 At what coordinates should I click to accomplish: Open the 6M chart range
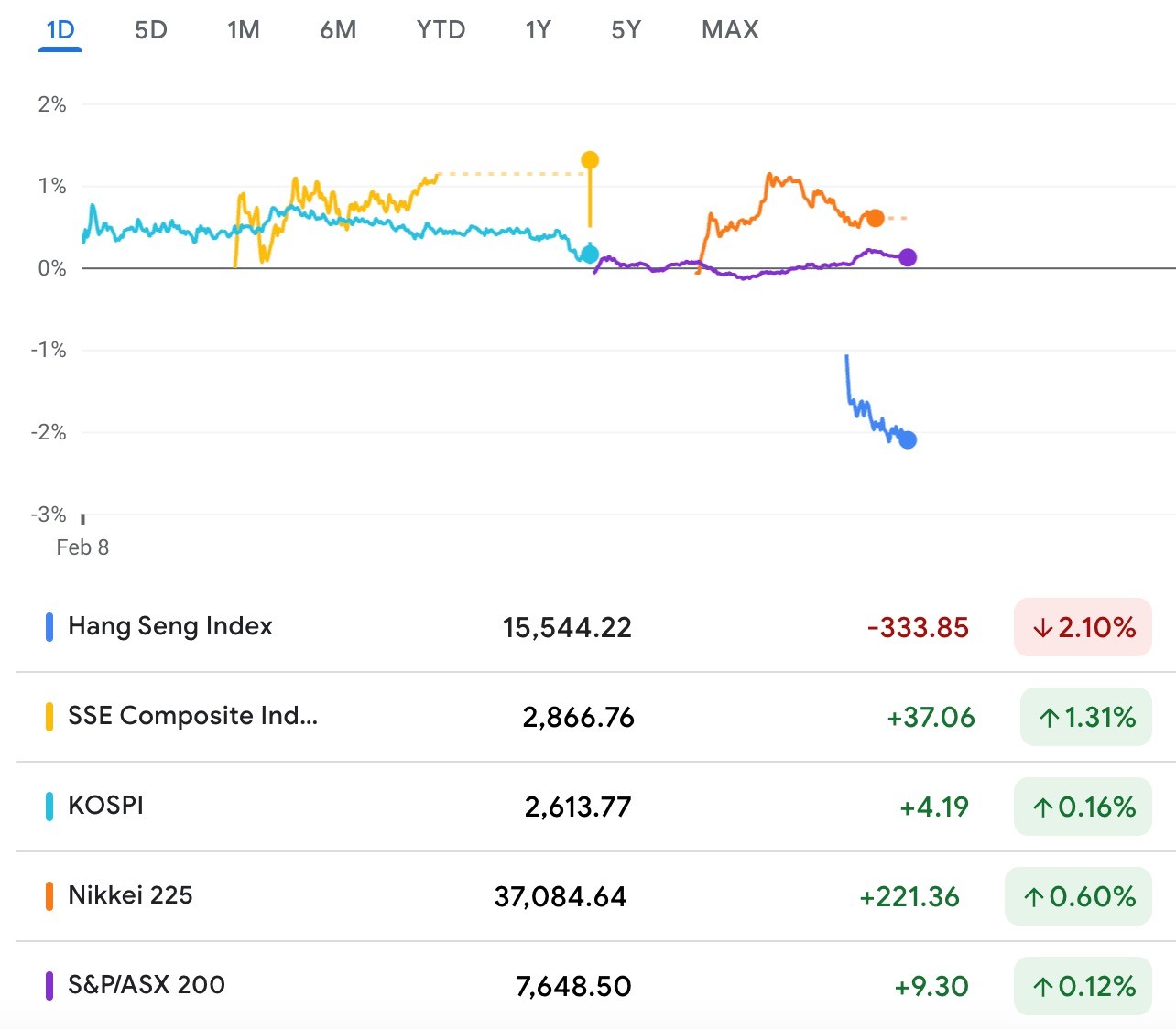338,30
